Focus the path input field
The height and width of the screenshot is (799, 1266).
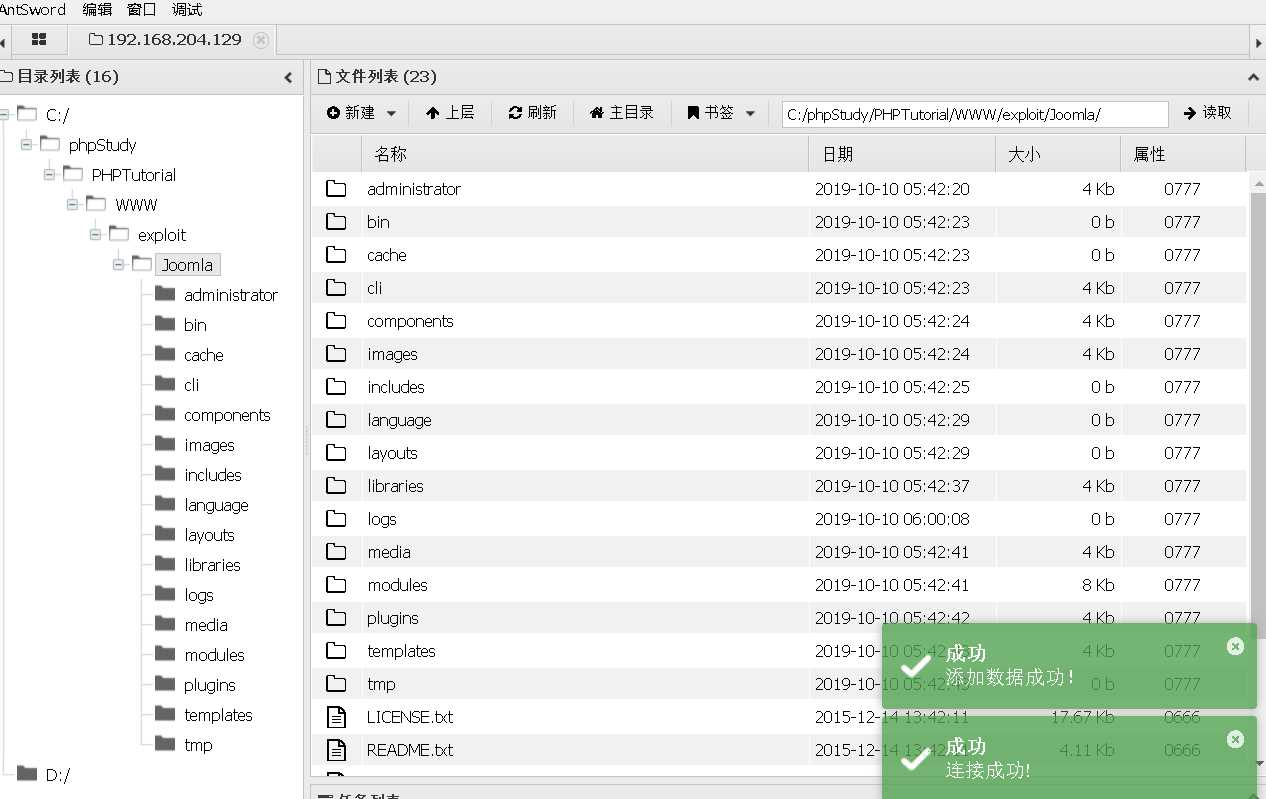point(975,114)
